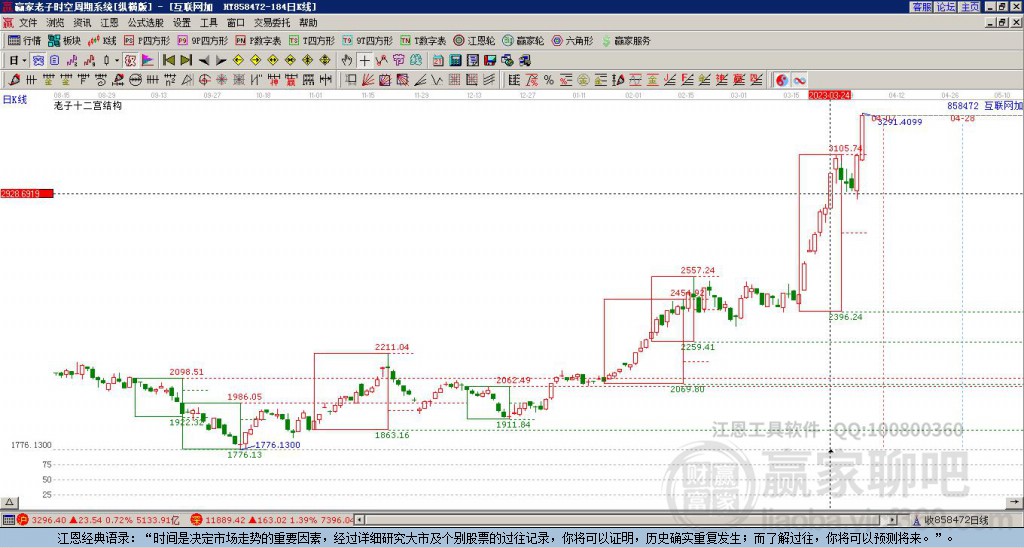Click the percent sign tool icon

[549, 80]
